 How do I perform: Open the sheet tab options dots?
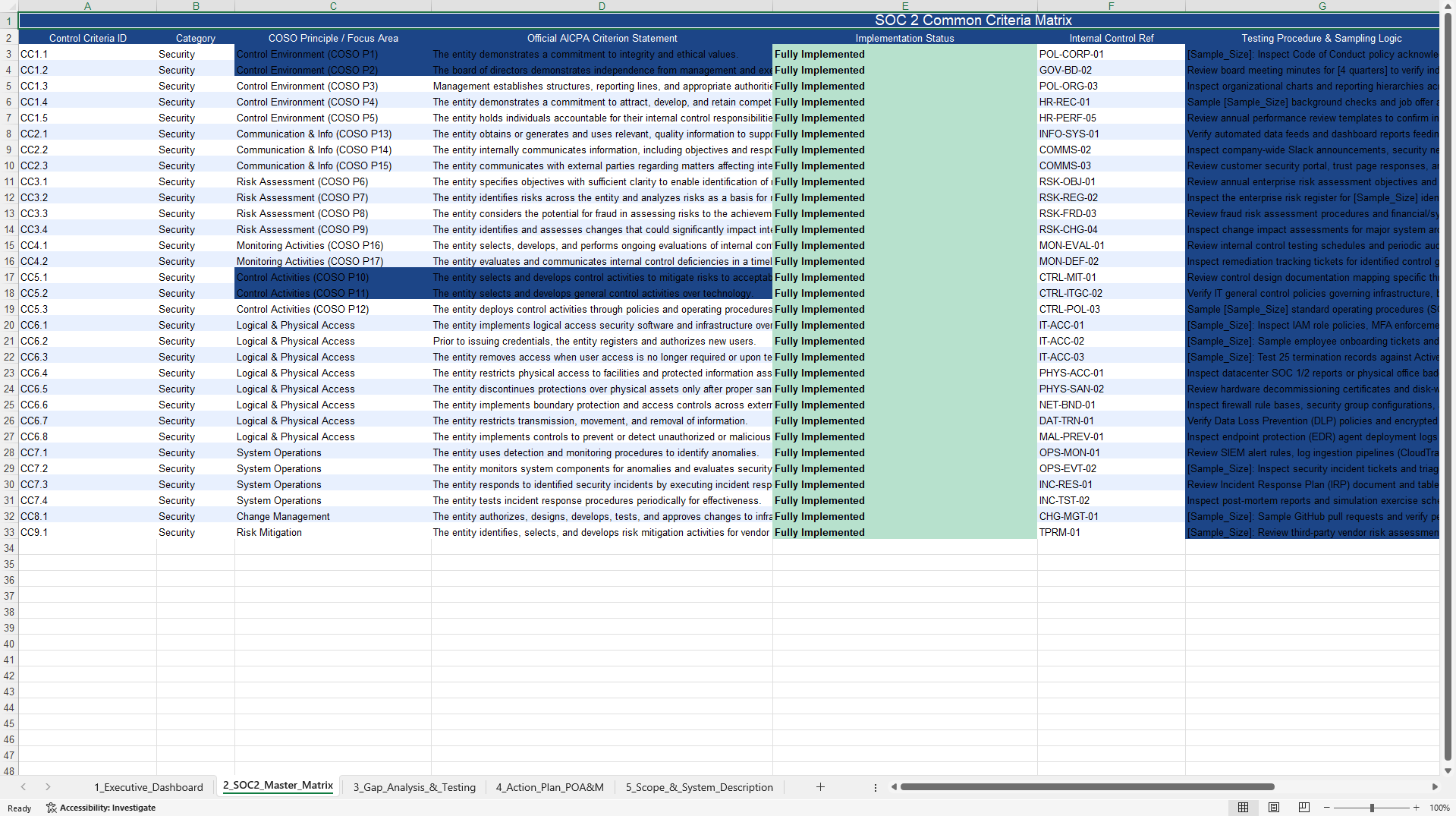pos(876,788)
